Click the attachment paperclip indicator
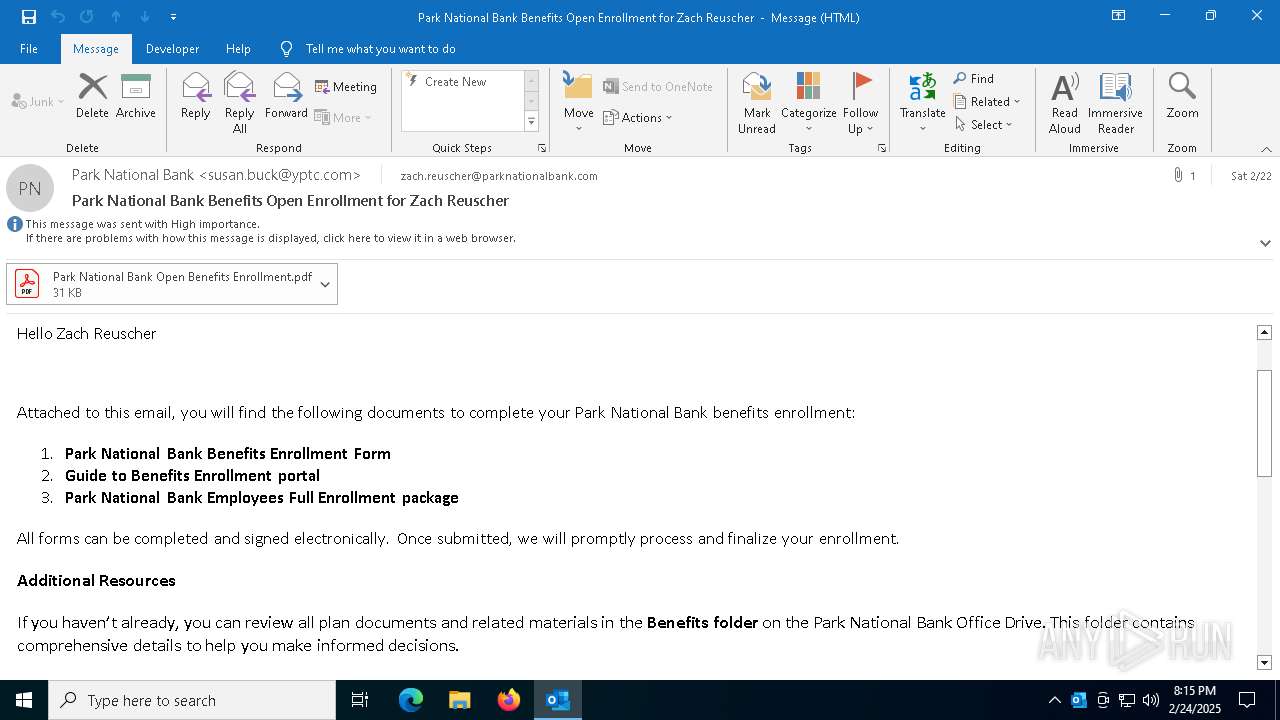This screenshot has height=720, width=1280. tap(1178, 175)
